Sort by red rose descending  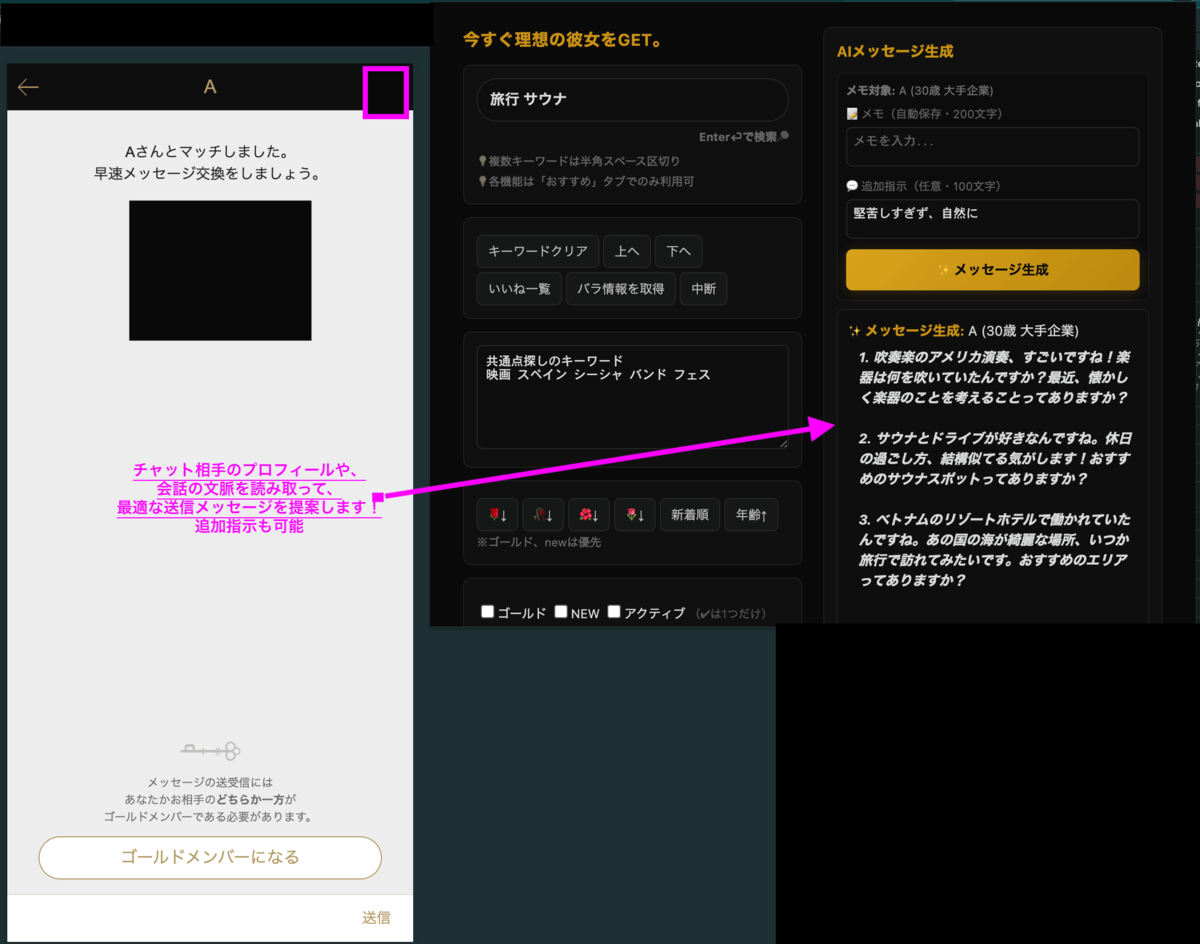[497, 515]
